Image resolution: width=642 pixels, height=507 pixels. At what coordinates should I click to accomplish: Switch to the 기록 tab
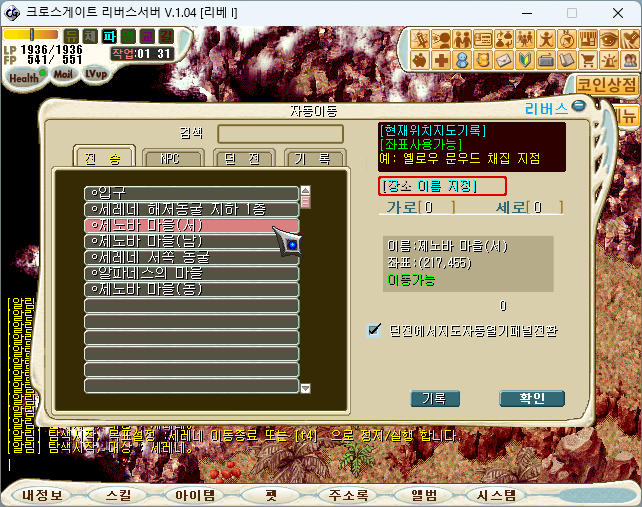pos(315,158)
